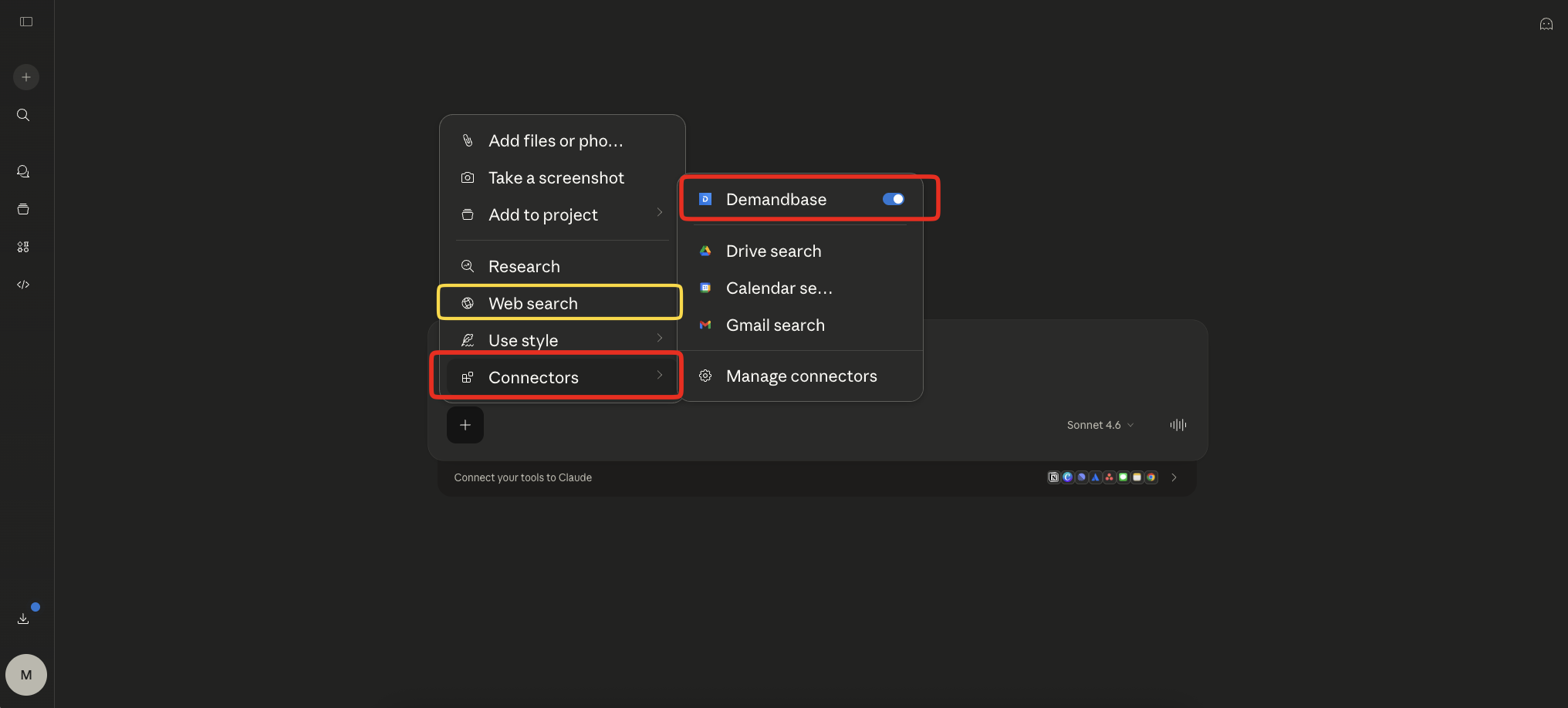Open the Chats icon in sidebar

click(23, 171)
